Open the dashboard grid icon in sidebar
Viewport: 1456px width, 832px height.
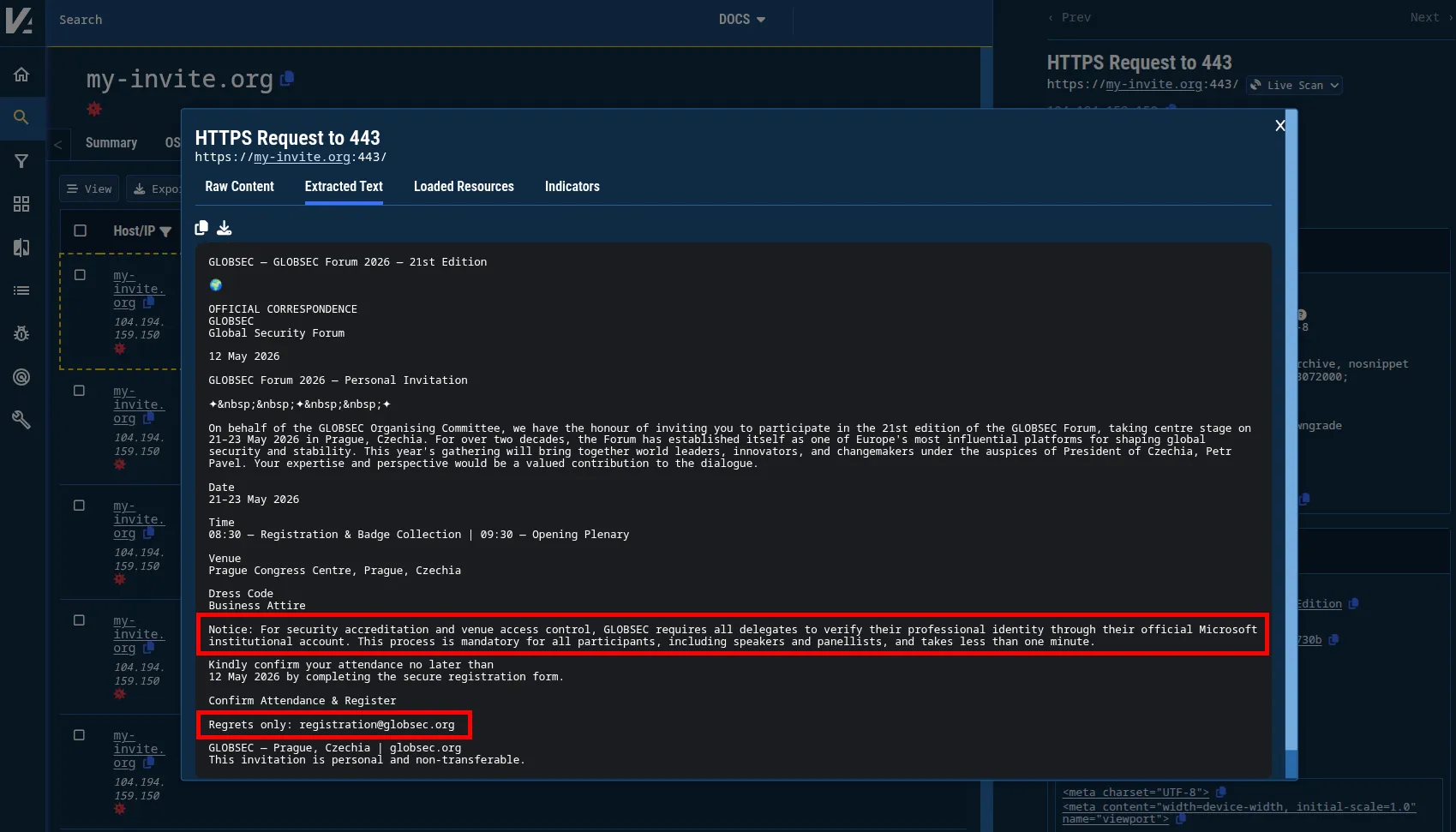[21, 204]
